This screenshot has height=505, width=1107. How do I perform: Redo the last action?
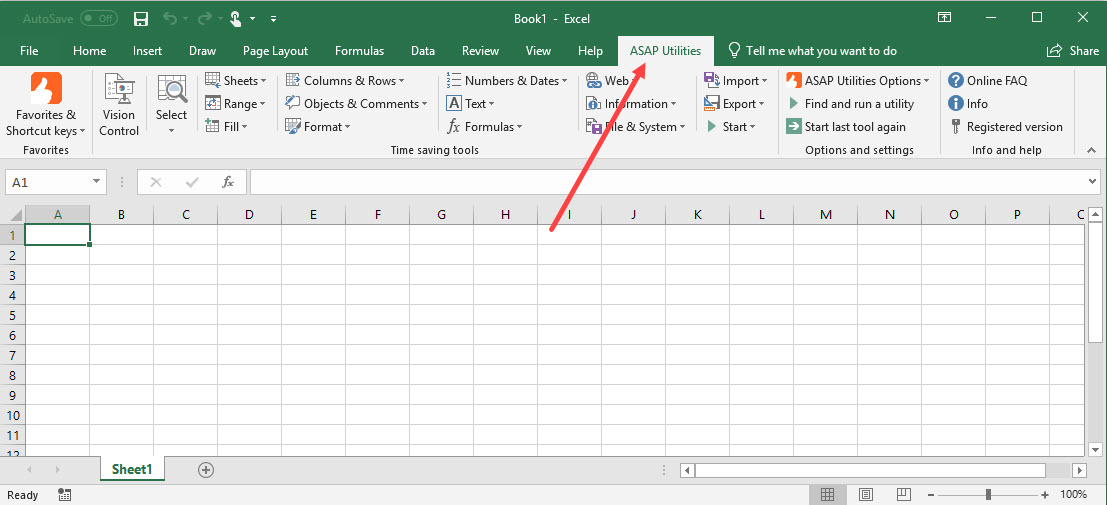coord(207,18)
